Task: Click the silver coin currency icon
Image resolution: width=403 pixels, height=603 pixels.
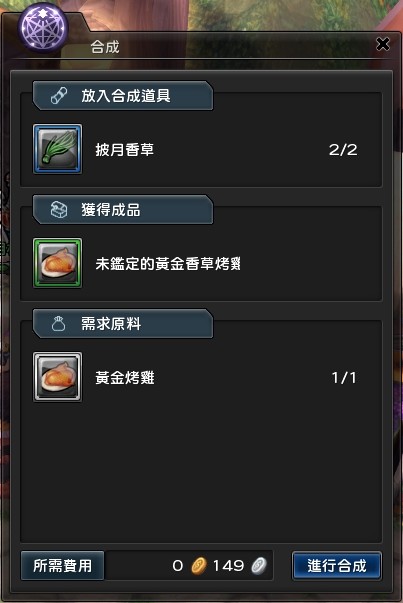Action: (x=259, y=566)
